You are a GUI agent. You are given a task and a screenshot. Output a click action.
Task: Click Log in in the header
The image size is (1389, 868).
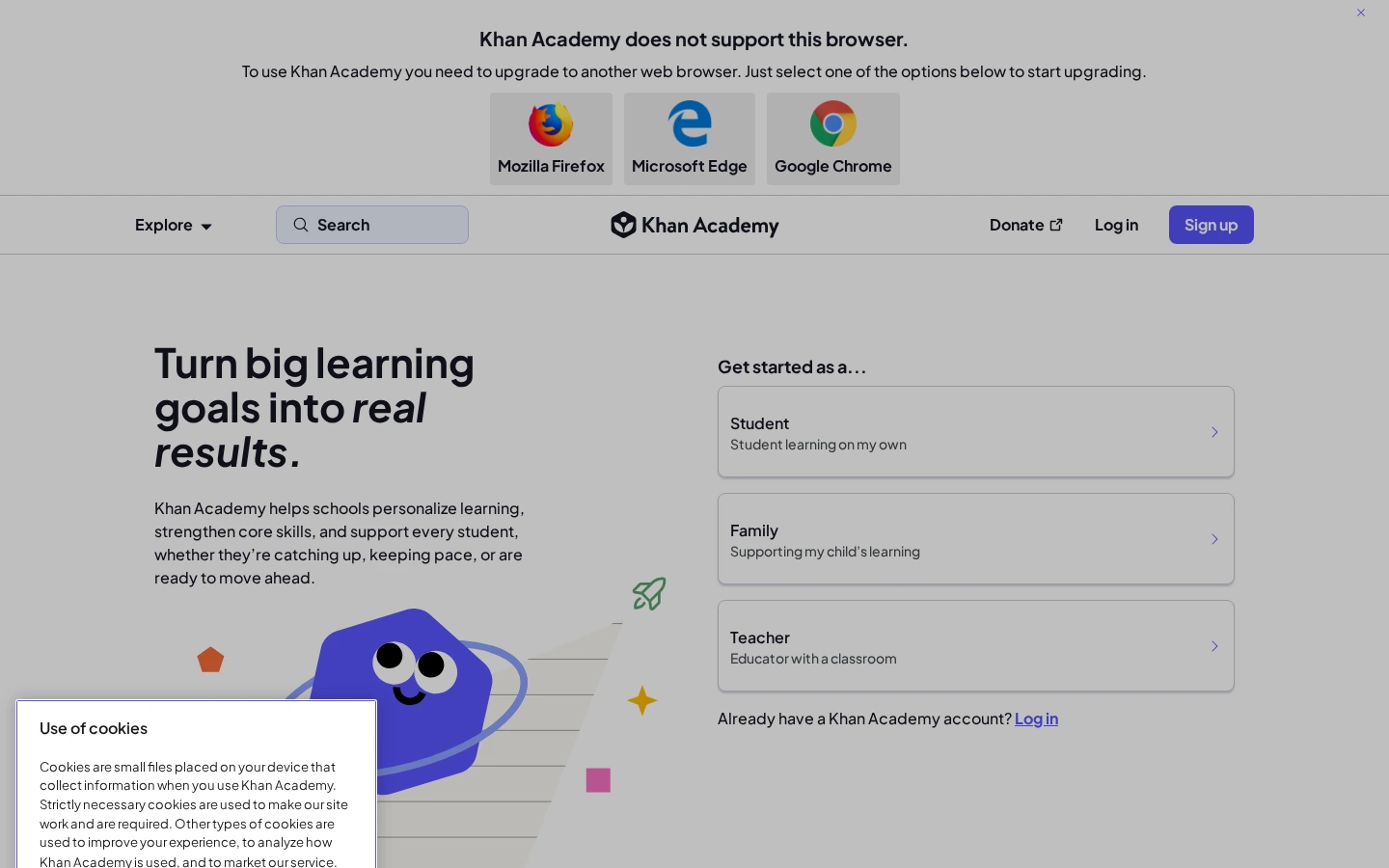point(1116,225)
